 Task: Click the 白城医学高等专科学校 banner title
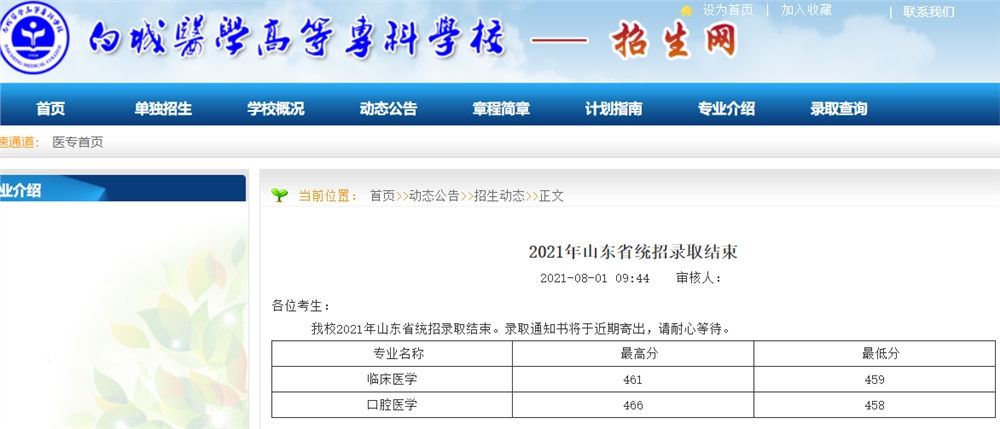coord(297,40)
